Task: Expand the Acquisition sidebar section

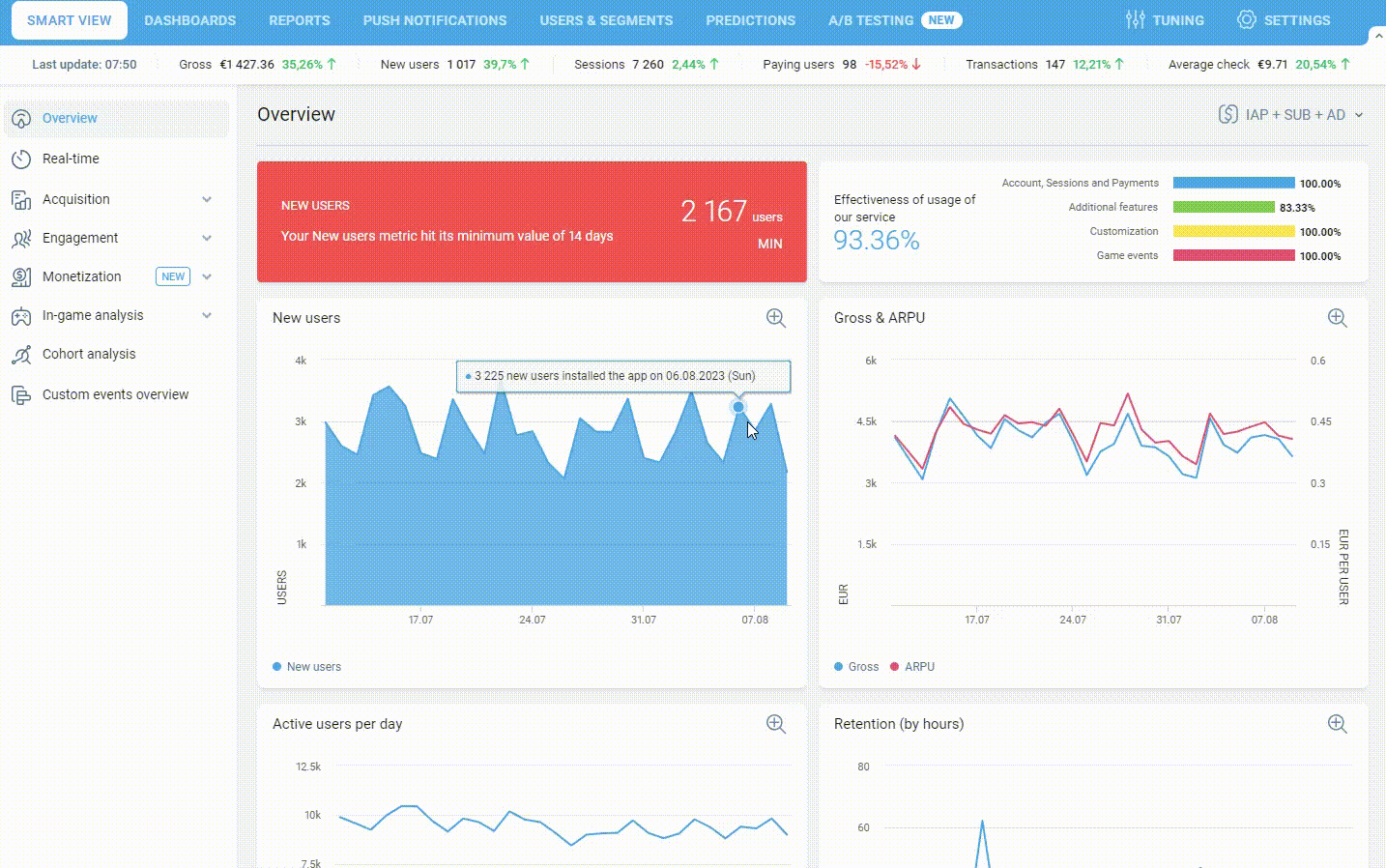Action: point(207,199)
